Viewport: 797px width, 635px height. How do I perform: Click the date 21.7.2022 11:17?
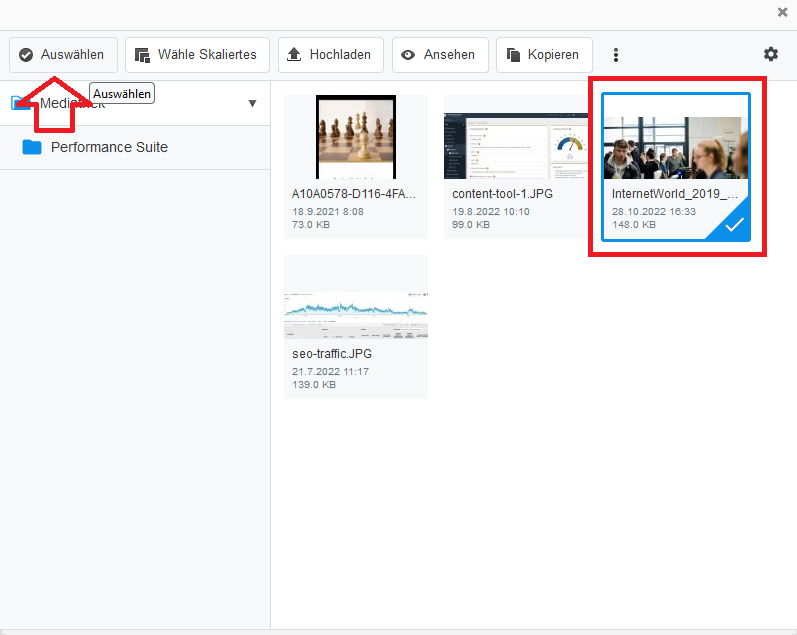(x=330, y=372)
